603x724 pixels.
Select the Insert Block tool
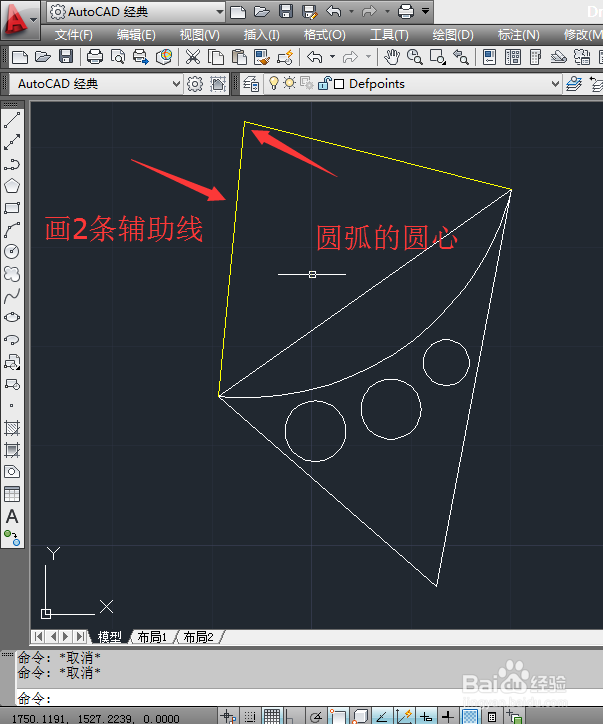tap(12, 362)
